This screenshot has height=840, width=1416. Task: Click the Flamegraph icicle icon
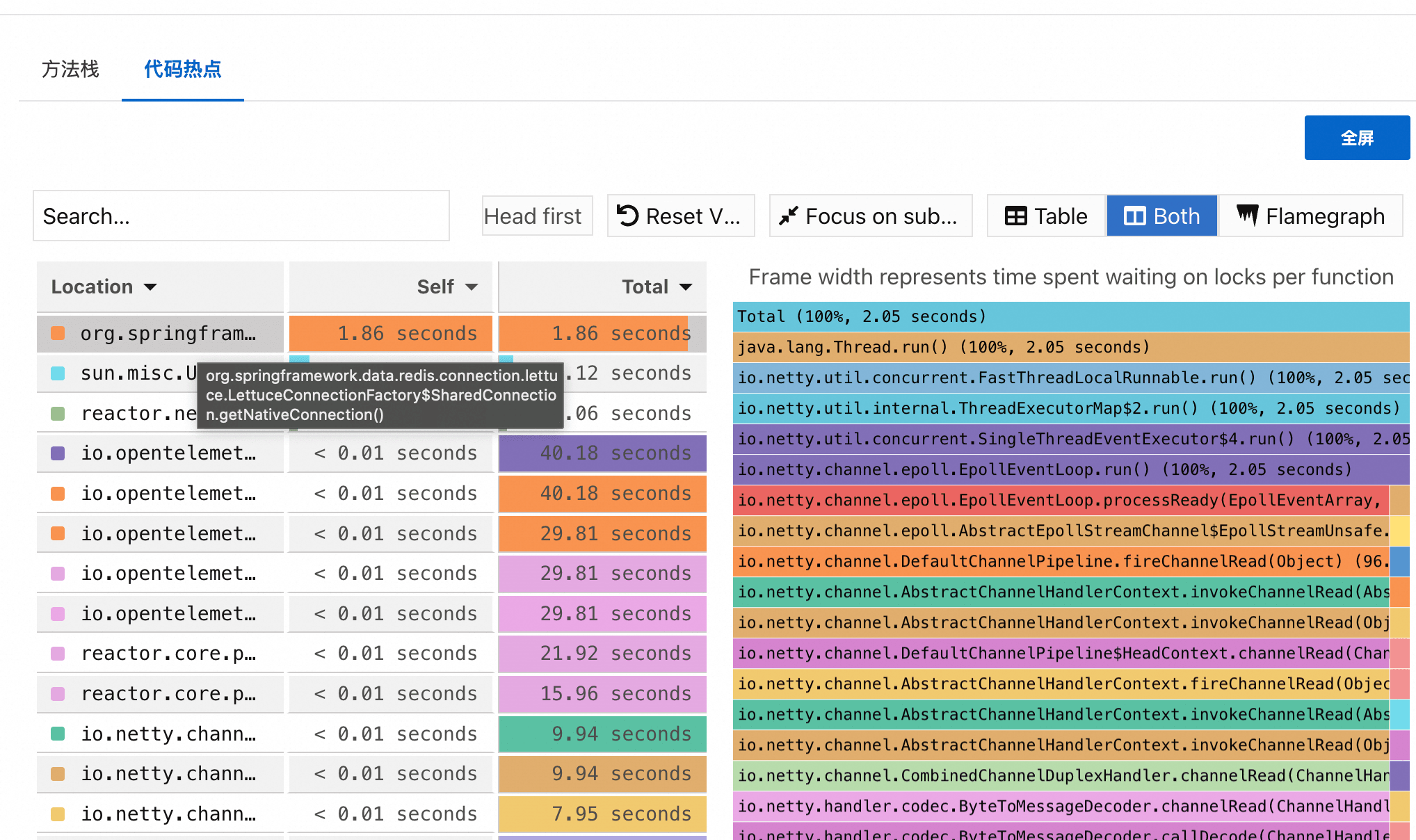pyautogui.click(x=1248, y=216)
